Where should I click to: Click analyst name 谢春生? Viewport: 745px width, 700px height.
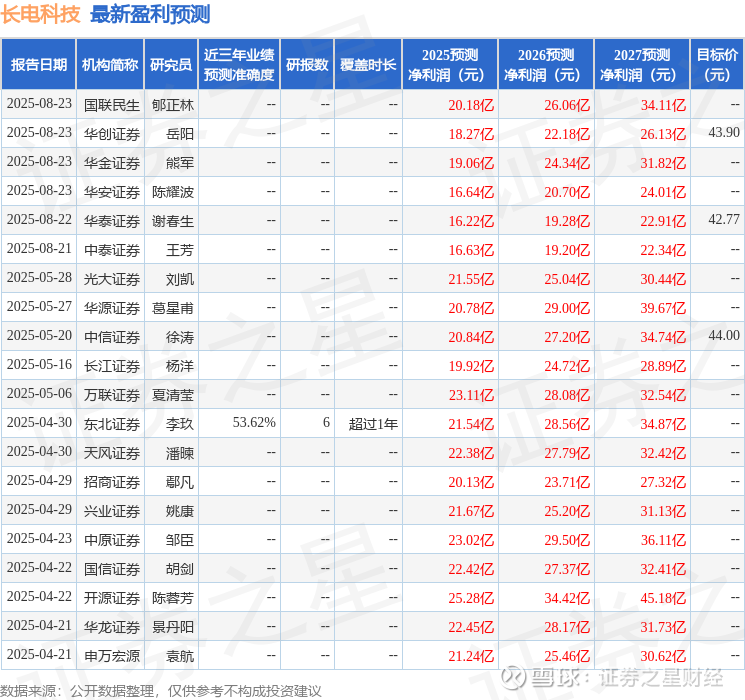[x=173, y=221]
